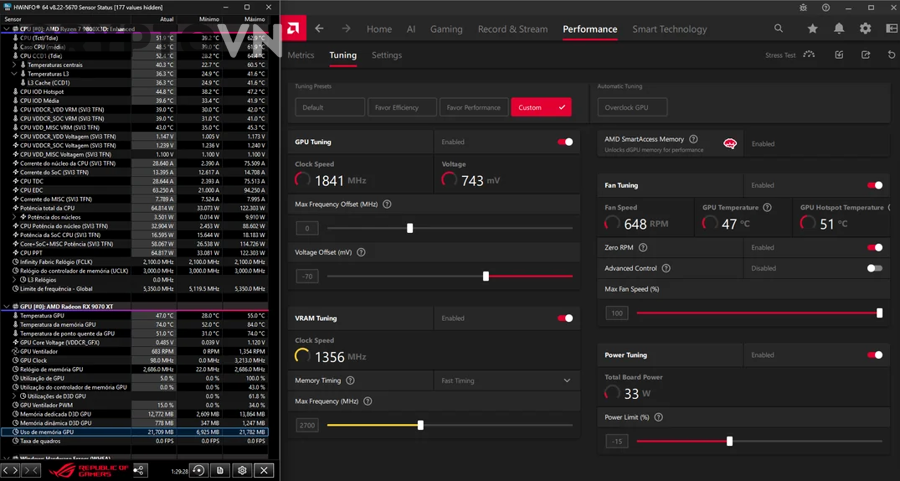Open the Smart Technology tab
Screen dimensions: 900x481
(669, 29)
